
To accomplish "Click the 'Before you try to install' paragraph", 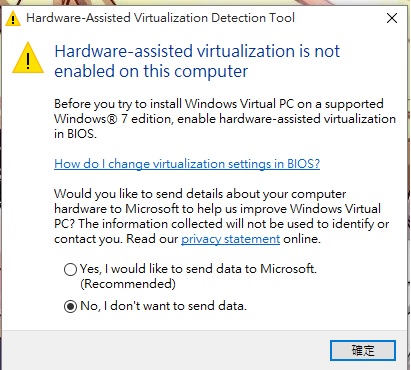I will [x=225, y=119].
